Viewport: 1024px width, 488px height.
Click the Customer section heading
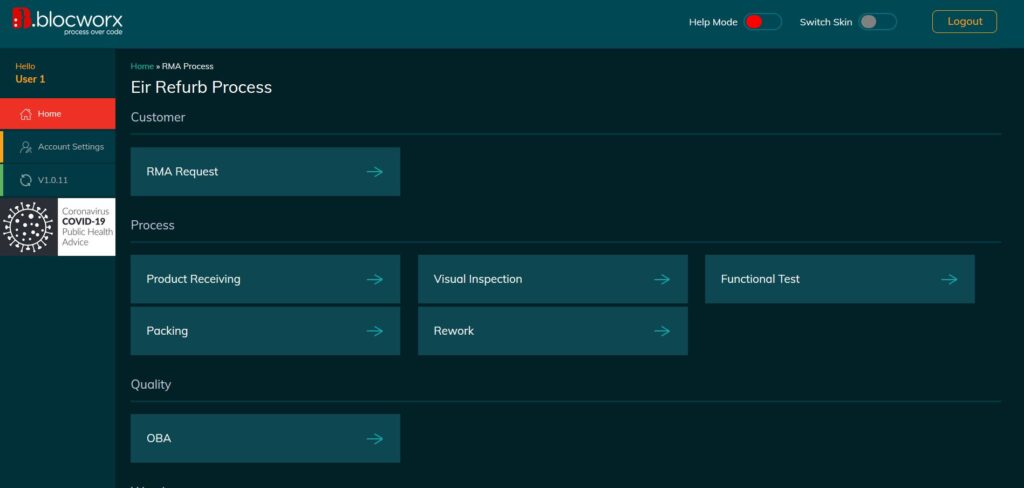point(158,118)
